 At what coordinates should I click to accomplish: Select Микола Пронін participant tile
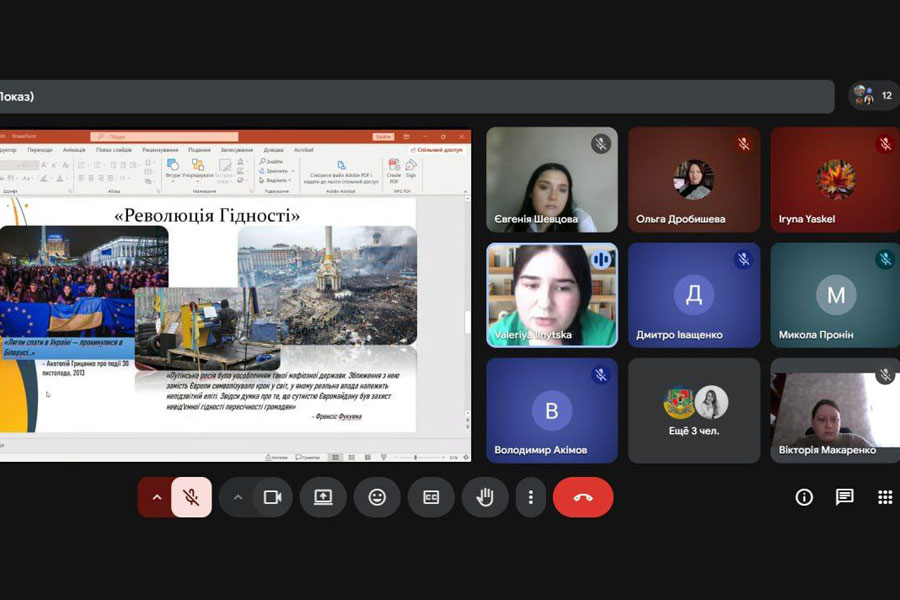pos(835,295)
